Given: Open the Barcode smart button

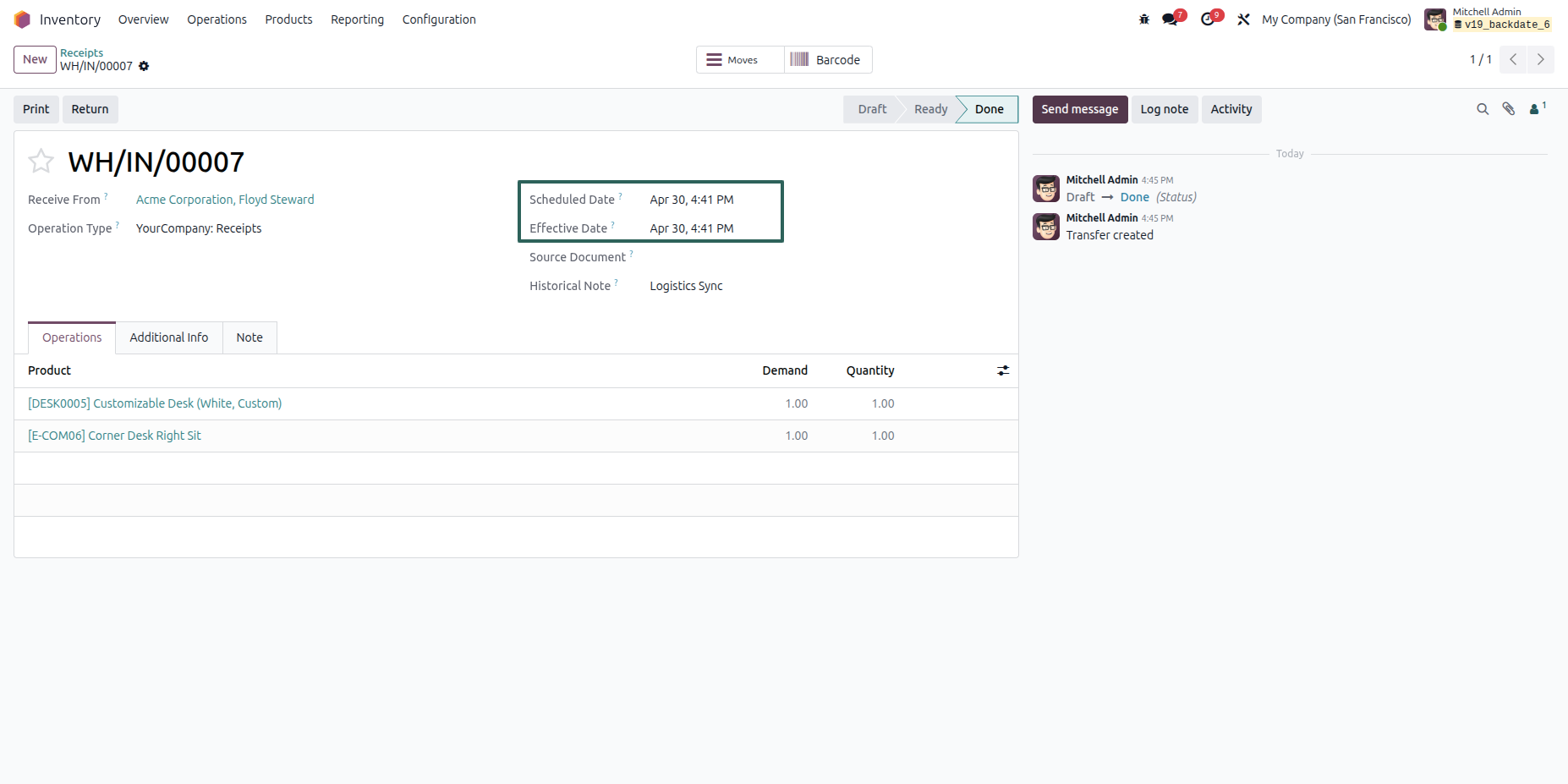Looking at the screenshot, I should click(x=828, y=60).
